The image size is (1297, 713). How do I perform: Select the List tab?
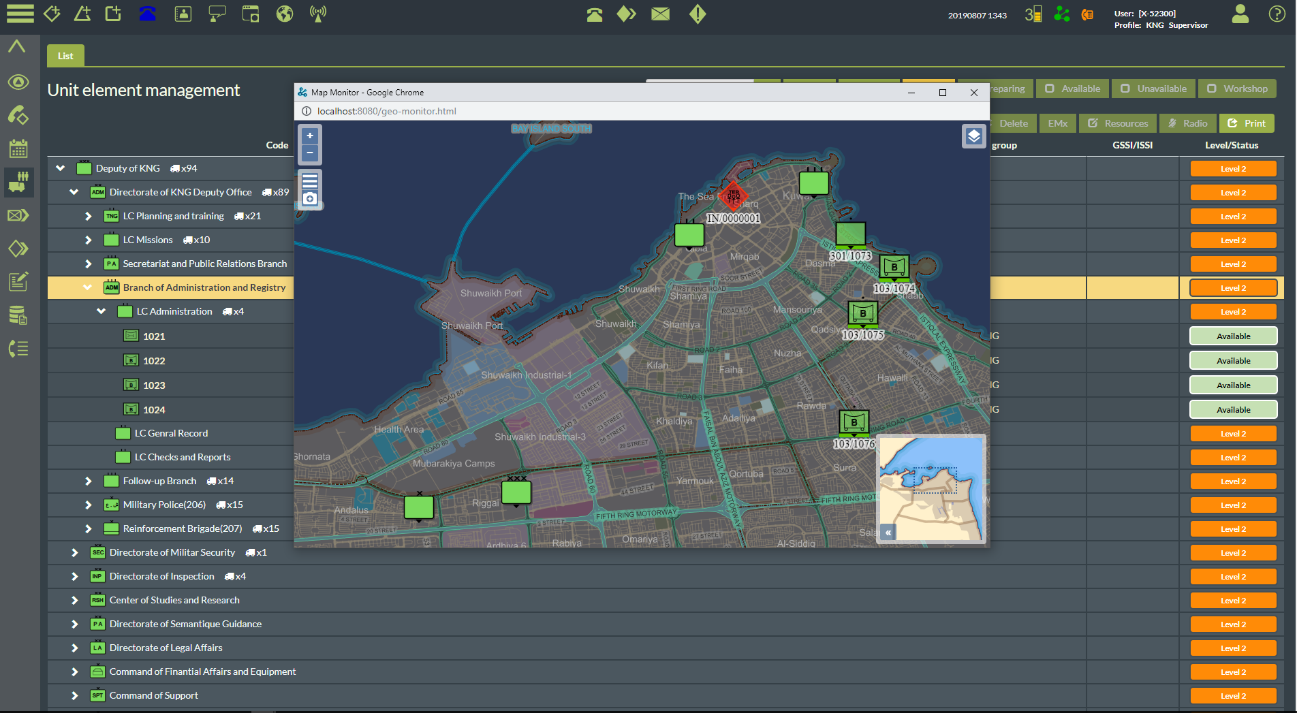pyautogui.click(x=65, y=56)
